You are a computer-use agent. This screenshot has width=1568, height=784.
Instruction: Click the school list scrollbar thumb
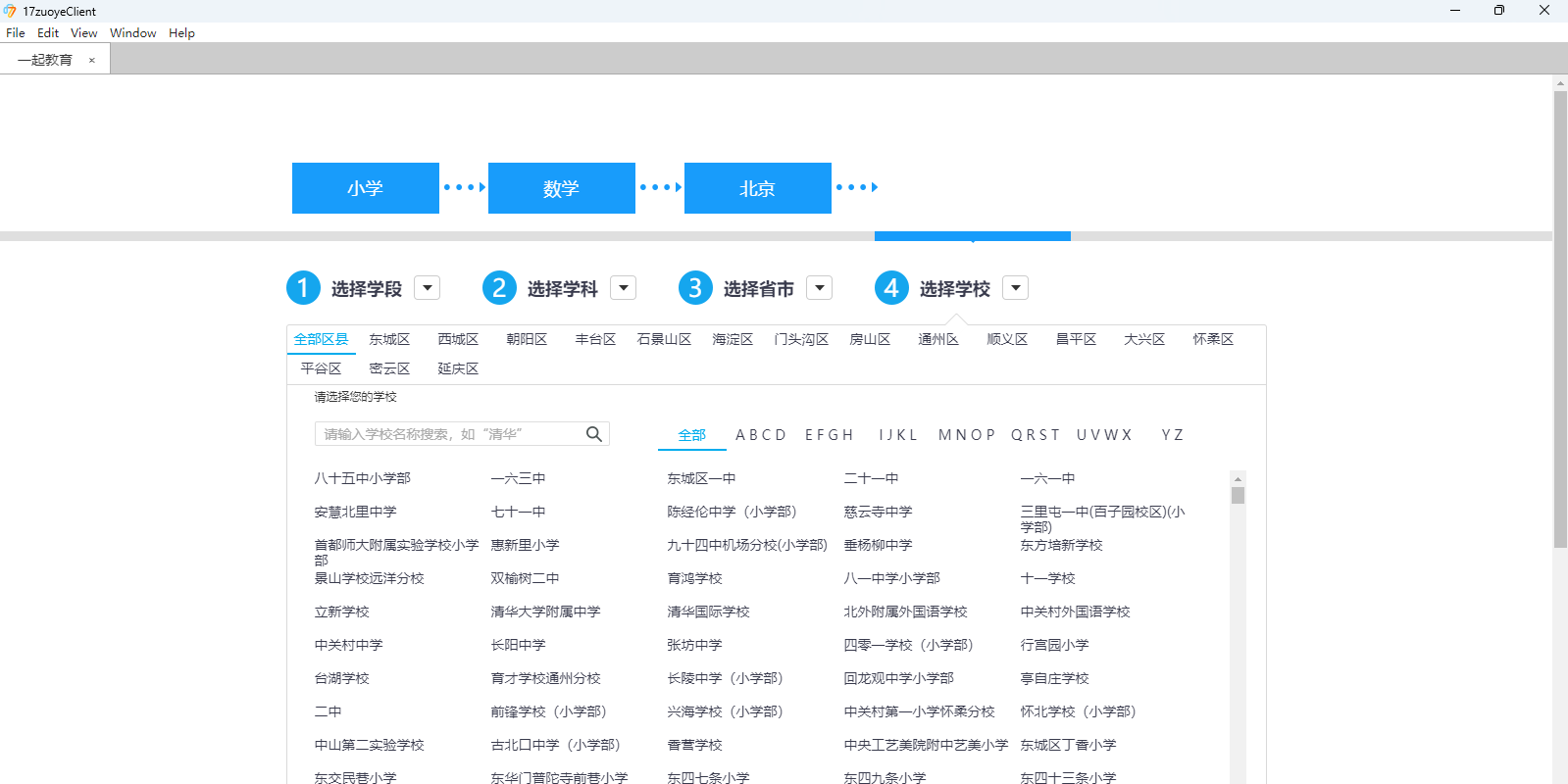click(x=1238, y=495)
